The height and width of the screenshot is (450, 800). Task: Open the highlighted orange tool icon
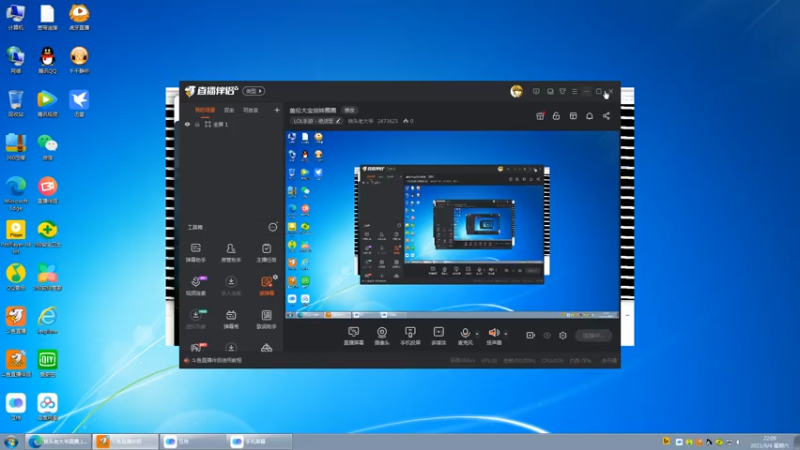(266, 286)
